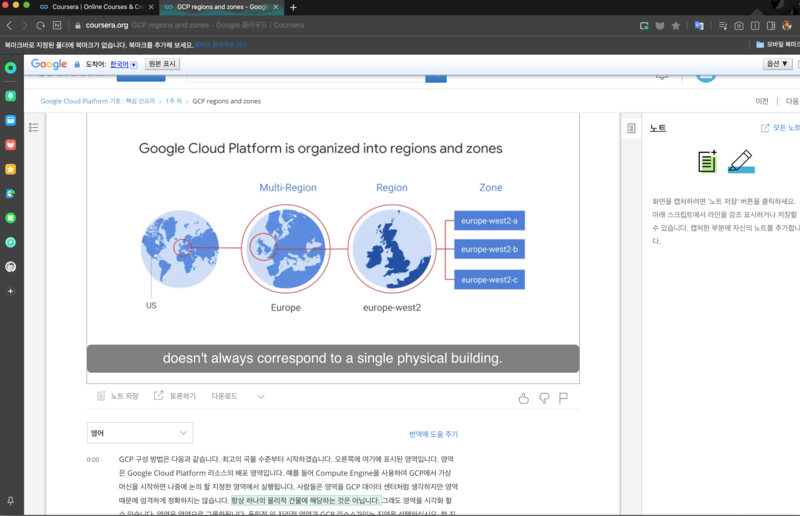The height and width of the screenshot is (516, 800).
Task: Open the red Pocket sidebar icon
Action: pyautogui.click(x=10, y=145)
